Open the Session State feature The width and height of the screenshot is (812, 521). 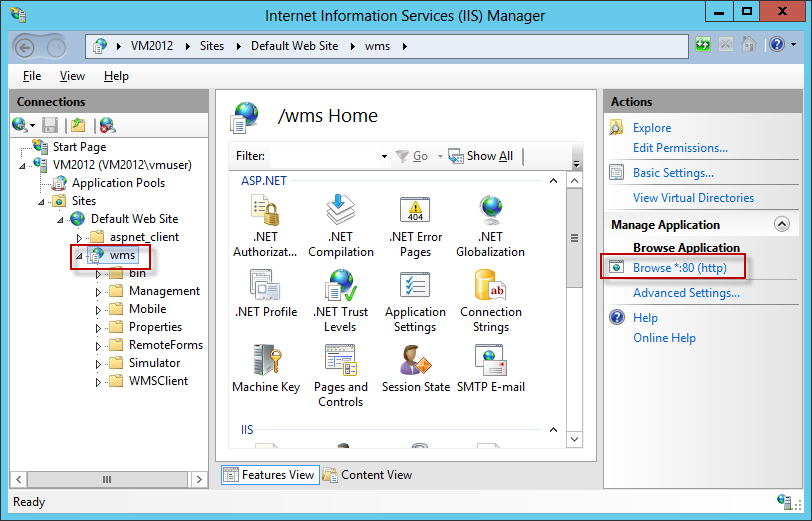pyautogui.click(x=415, y=360)
